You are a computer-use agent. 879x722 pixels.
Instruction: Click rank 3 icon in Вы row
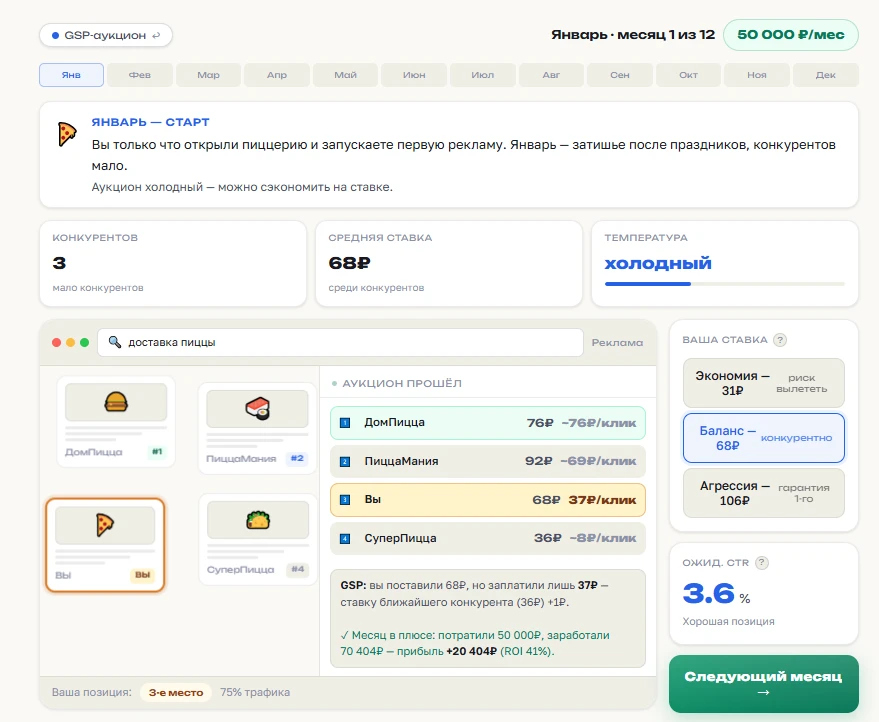click(345, 499)
